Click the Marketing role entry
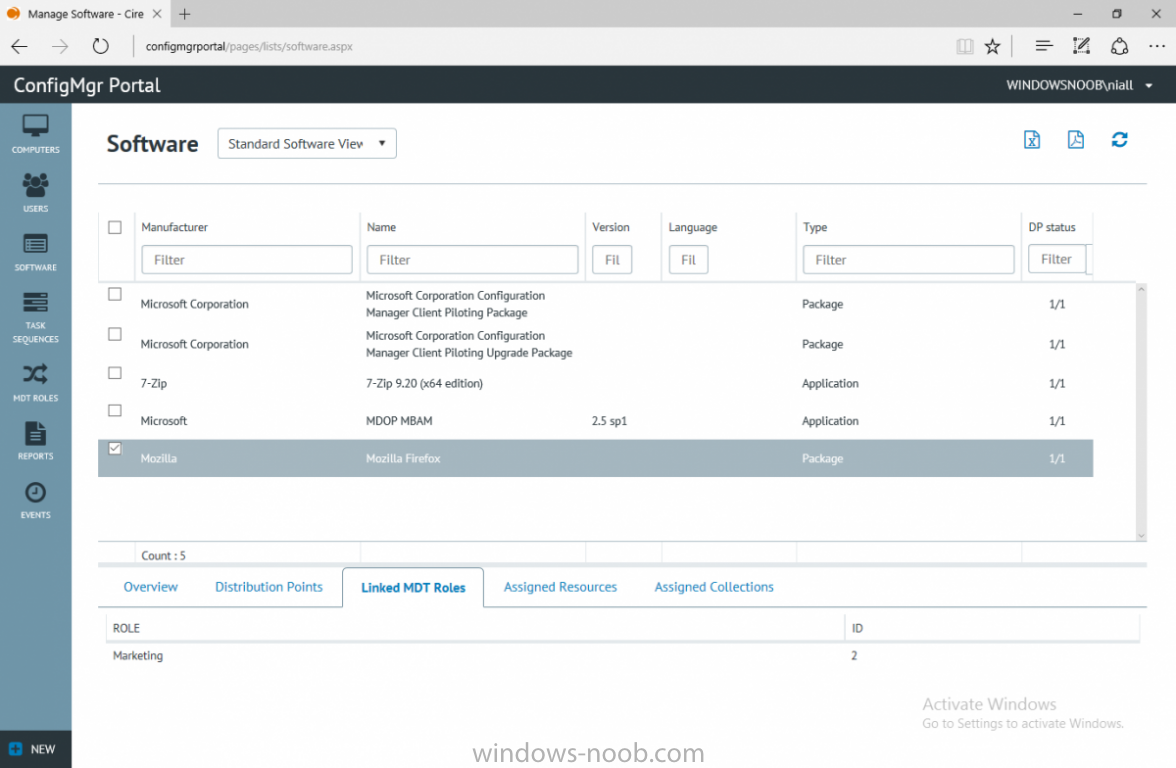This screenshot has width=1176, height=768. click(138, 656)
